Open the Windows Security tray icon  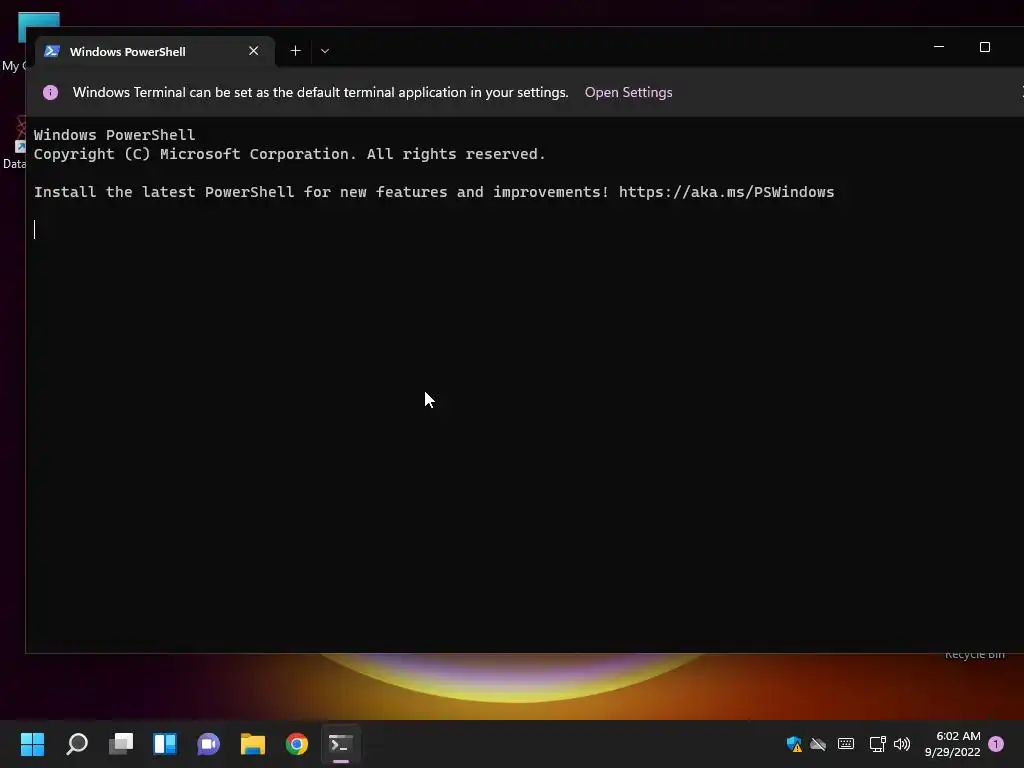[x=794, y=744]
